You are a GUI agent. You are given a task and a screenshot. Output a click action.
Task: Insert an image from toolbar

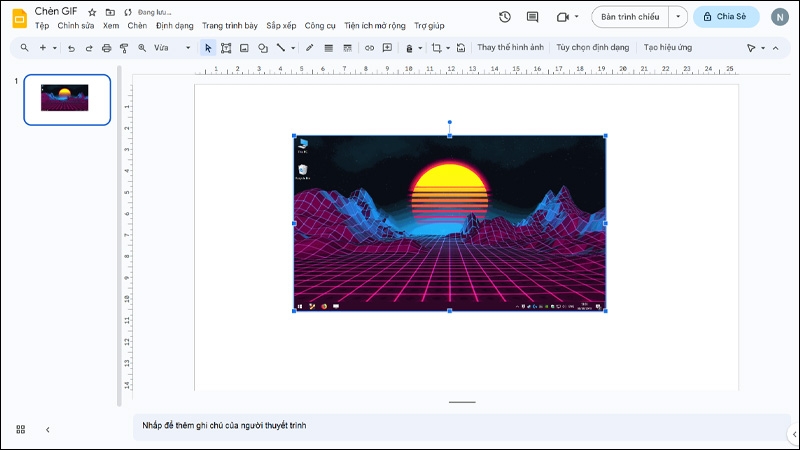(x=244, y=48)
